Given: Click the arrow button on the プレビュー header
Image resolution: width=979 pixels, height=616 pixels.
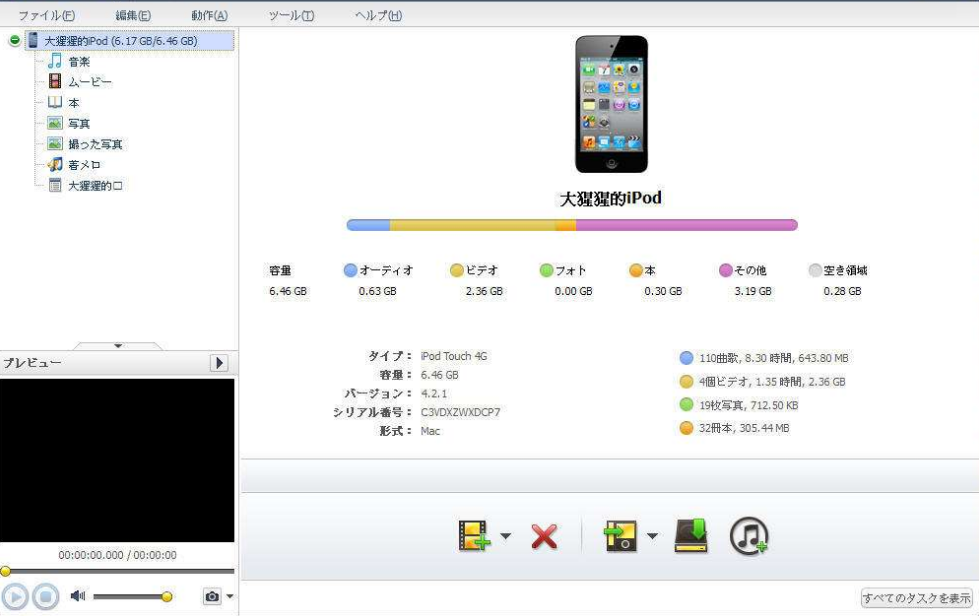Looking at the screenshot, I should coord(219,363).
